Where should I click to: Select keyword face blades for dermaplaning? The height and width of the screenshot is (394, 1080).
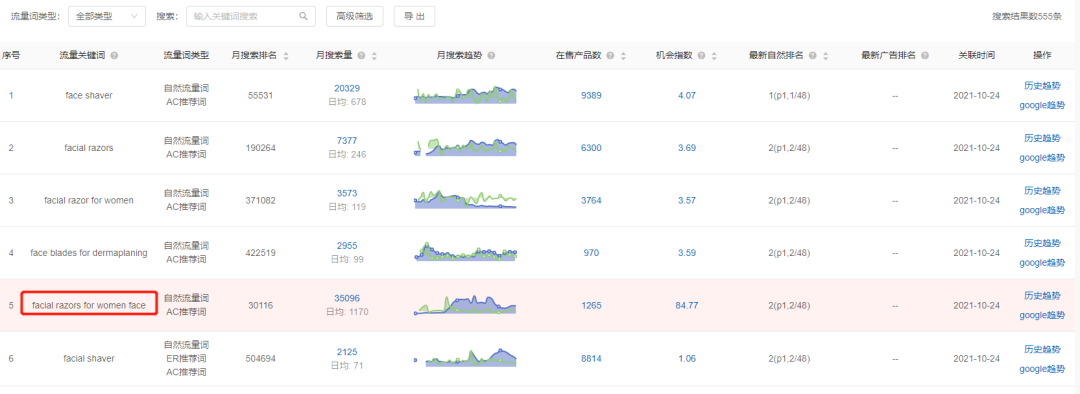pos(89,253)
